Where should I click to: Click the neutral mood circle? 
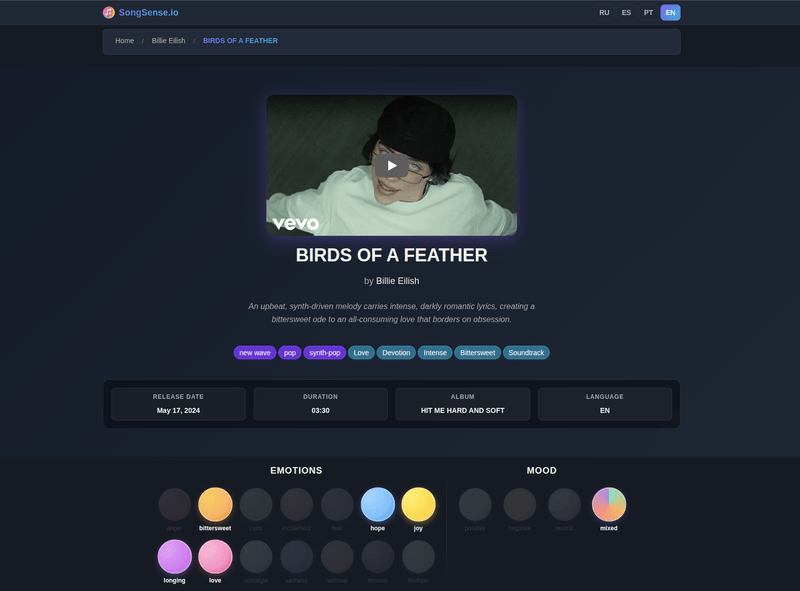click(564, 504)
